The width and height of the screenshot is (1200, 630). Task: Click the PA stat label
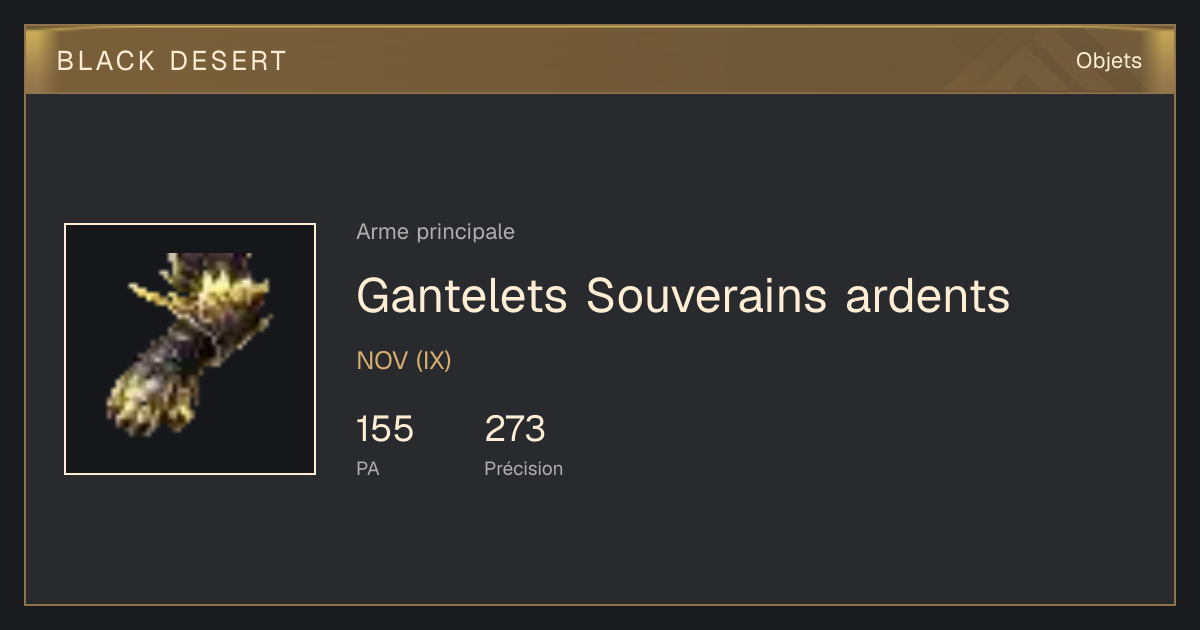(x=368, y=468)
